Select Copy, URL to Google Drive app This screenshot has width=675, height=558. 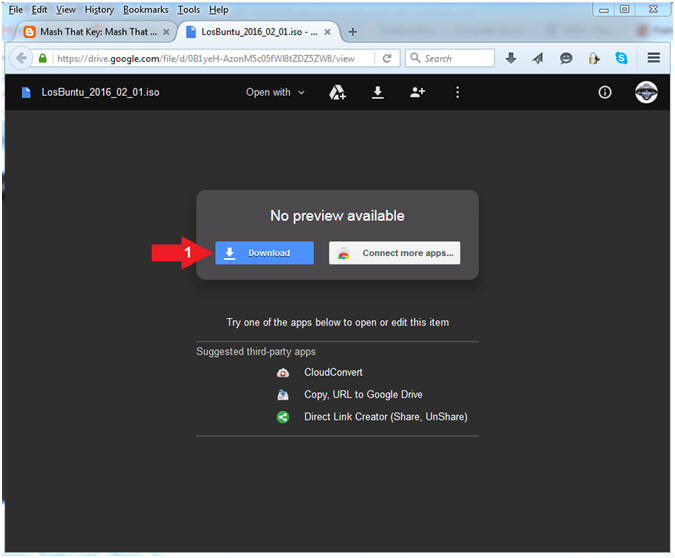363,394
